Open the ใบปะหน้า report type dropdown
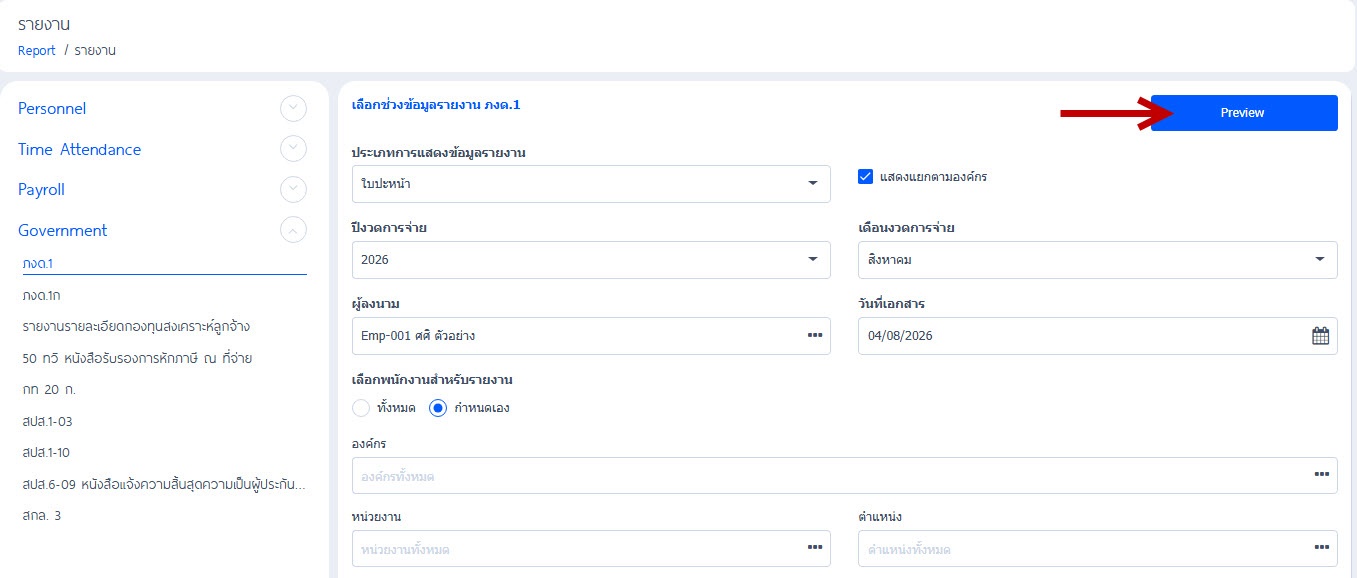This screenshot has height=578, width=1357. click(x=591, y=184)
